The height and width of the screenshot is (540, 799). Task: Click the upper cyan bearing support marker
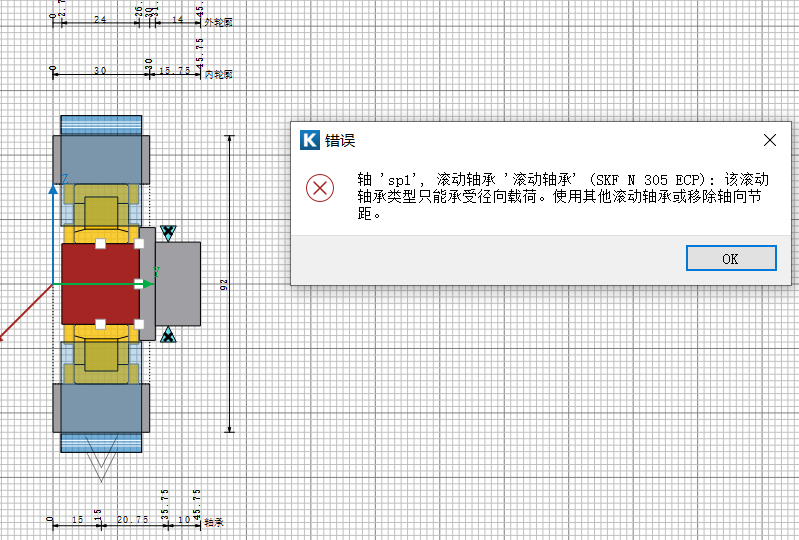click(168, 233)
